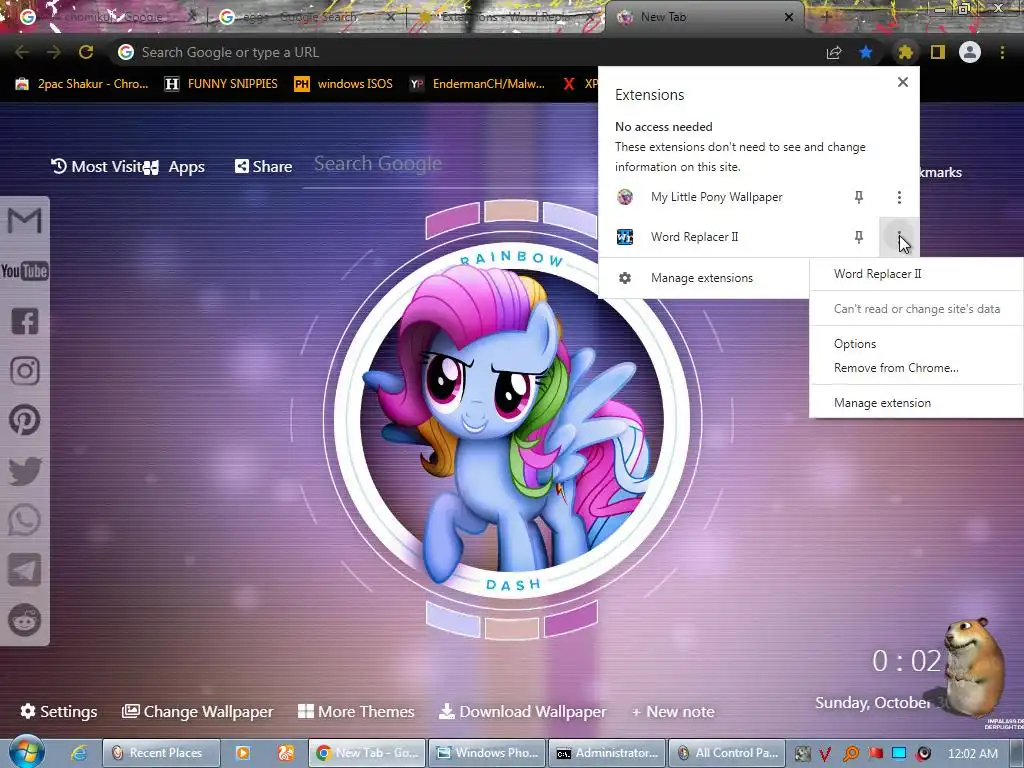Screen dimensions: 1024x768
Task: Select Options in the context menu
Action: [x=855, y=344]
